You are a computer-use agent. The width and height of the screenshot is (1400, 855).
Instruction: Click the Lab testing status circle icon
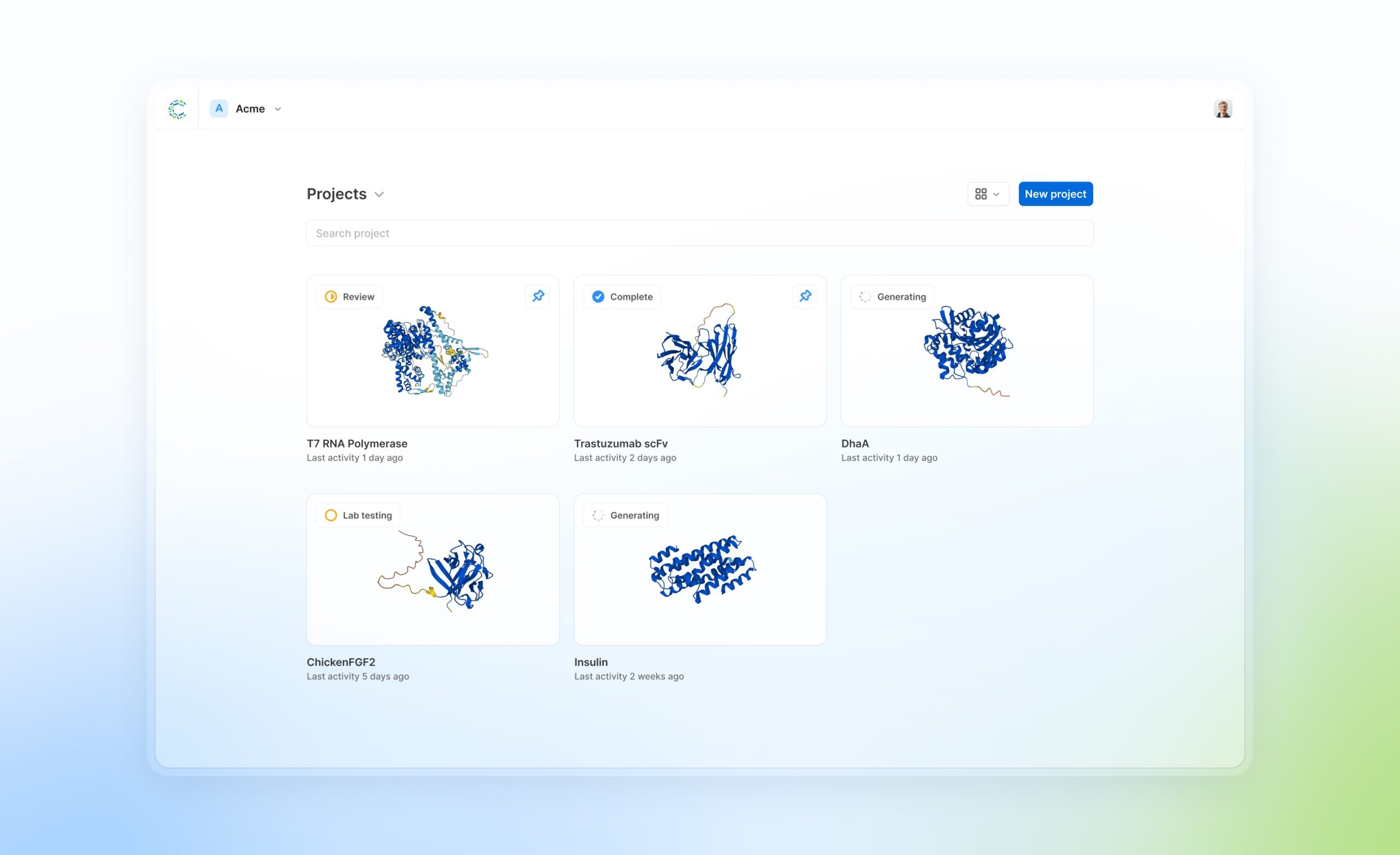331,516
